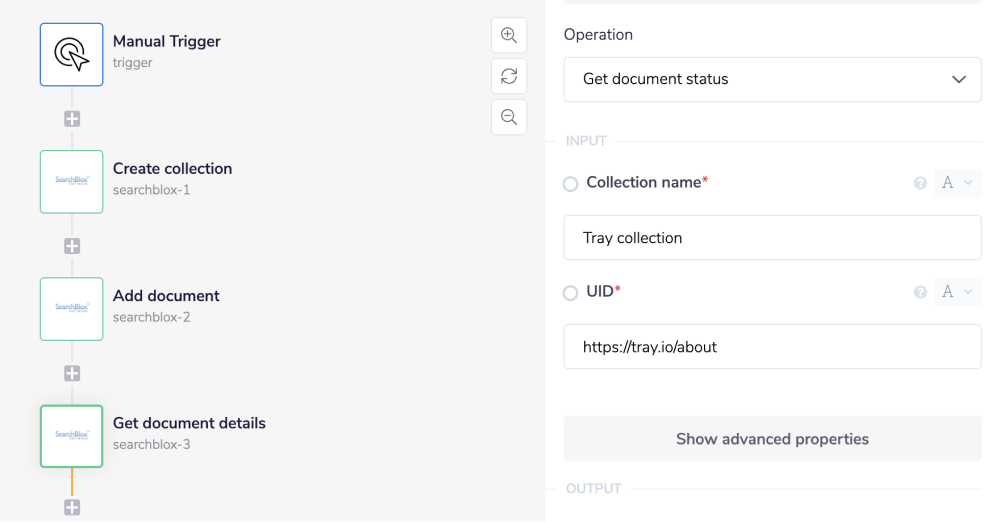Toggle the UID radio button
This screenshot has width=1000, height=522.
click(x=571, y=293)
